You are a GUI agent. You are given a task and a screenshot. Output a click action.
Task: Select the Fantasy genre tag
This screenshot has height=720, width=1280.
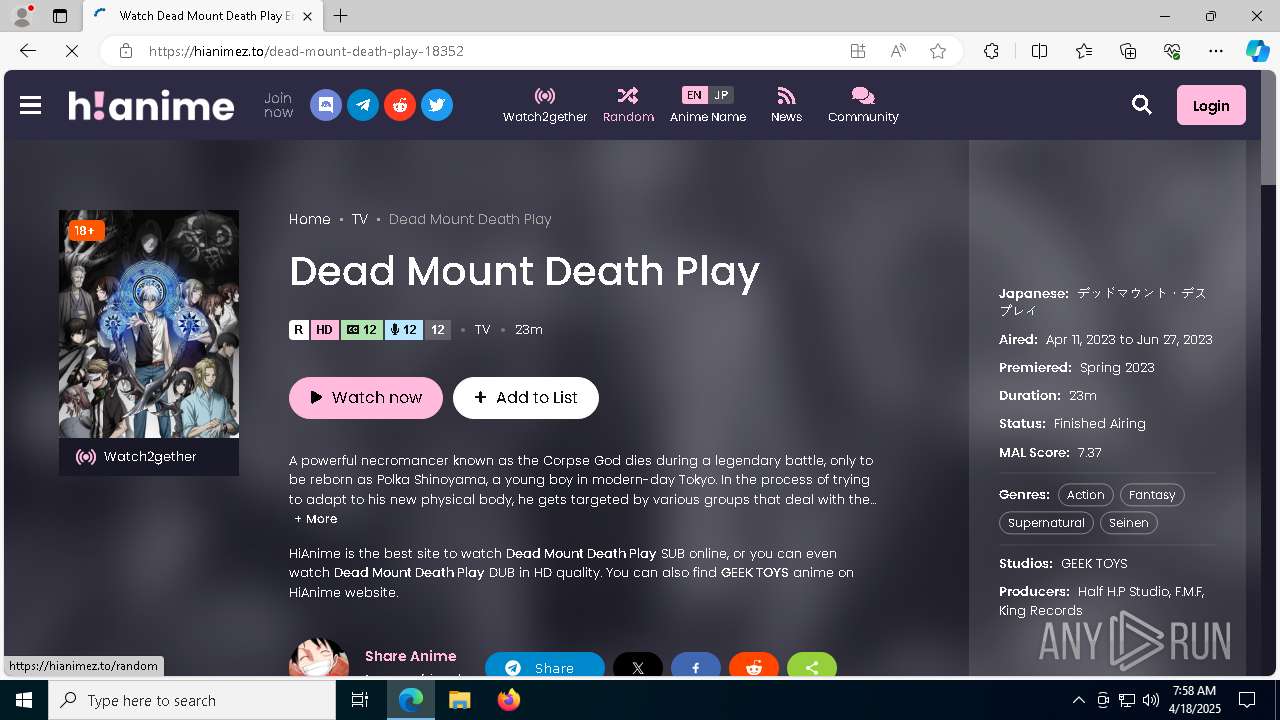tap(1152, 495)
